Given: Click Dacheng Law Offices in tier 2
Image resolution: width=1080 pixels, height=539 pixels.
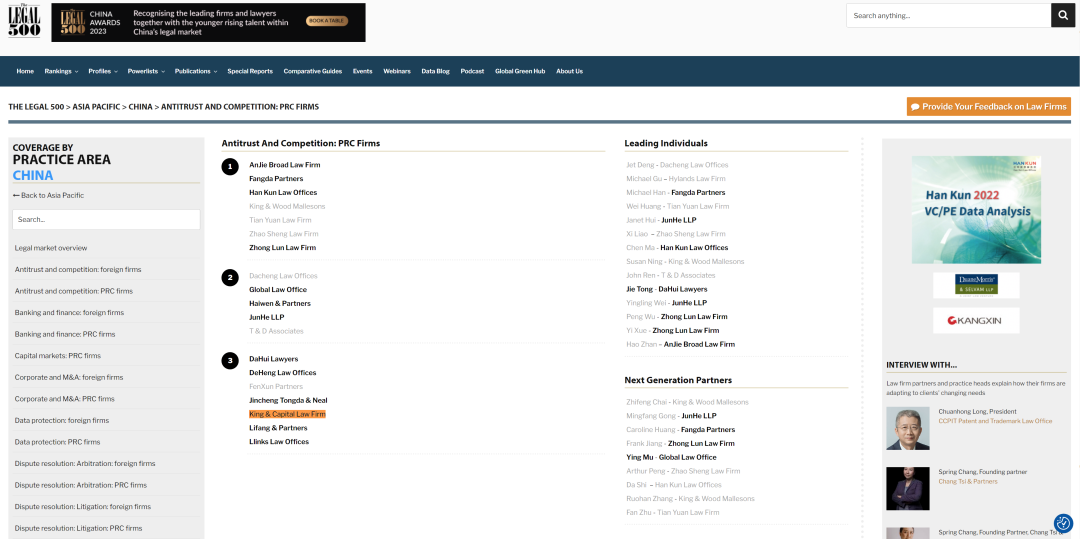Looking at the screenshot, I should pyautogui.click(x=283, y=276).
